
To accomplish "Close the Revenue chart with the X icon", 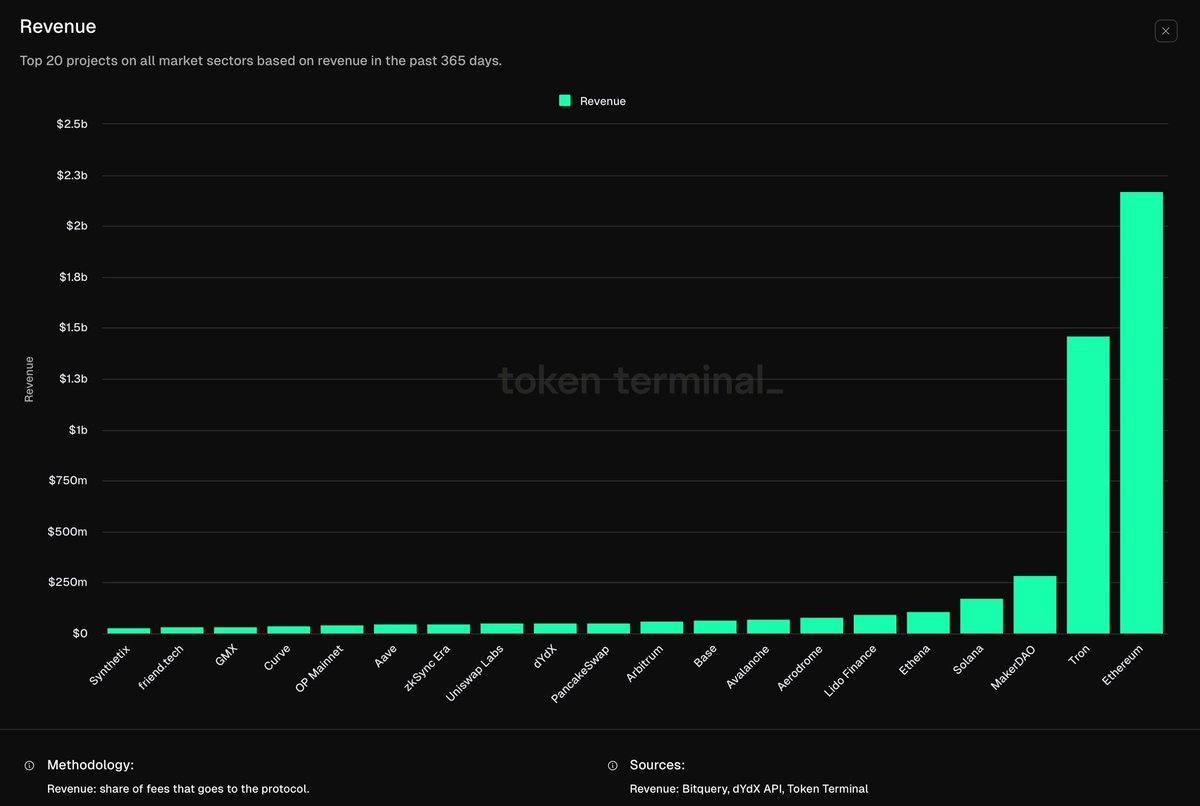I will pos(1166,31).
